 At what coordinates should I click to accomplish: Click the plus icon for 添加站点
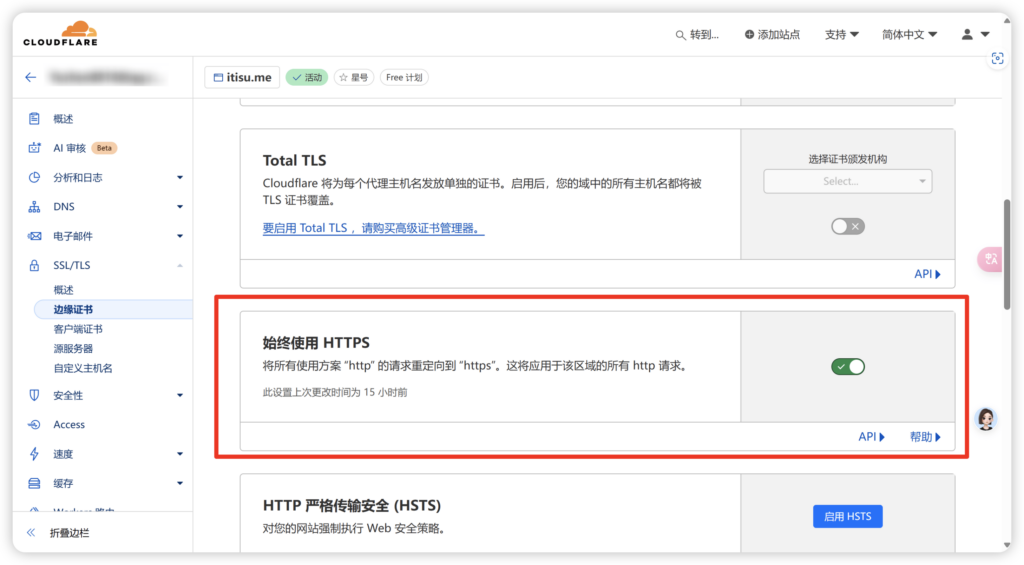[x=749, y=34]
